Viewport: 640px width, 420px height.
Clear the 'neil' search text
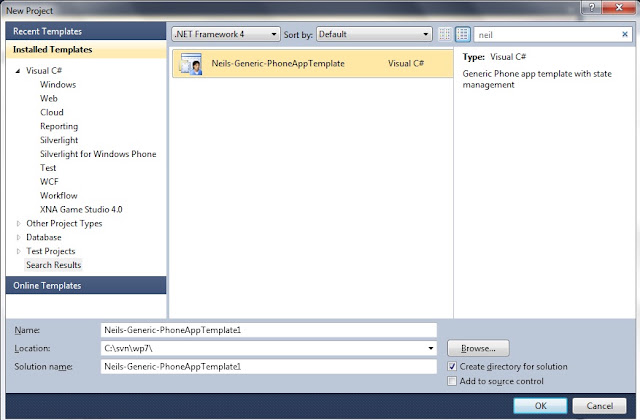click(x=624, y=34)
